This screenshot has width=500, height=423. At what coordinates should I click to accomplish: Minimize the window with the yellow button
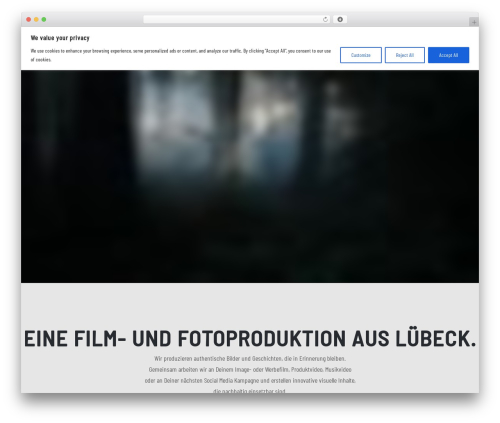(x=36, y=20)
